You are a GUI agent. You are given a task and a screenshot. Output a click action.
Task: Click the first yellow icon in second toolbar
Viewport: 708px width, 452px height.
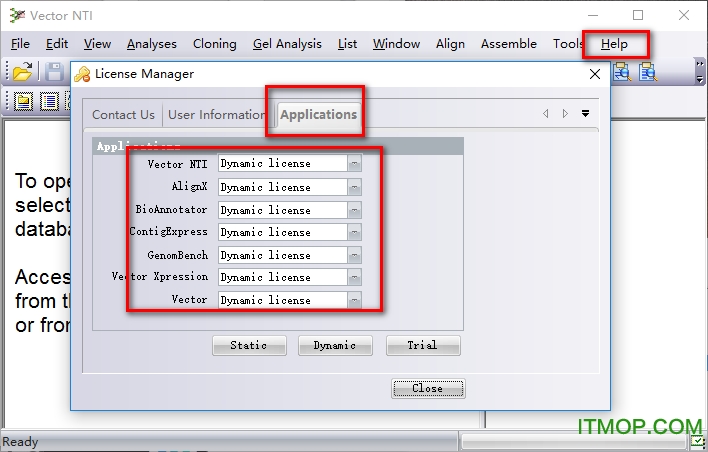(x=22, y=100)
